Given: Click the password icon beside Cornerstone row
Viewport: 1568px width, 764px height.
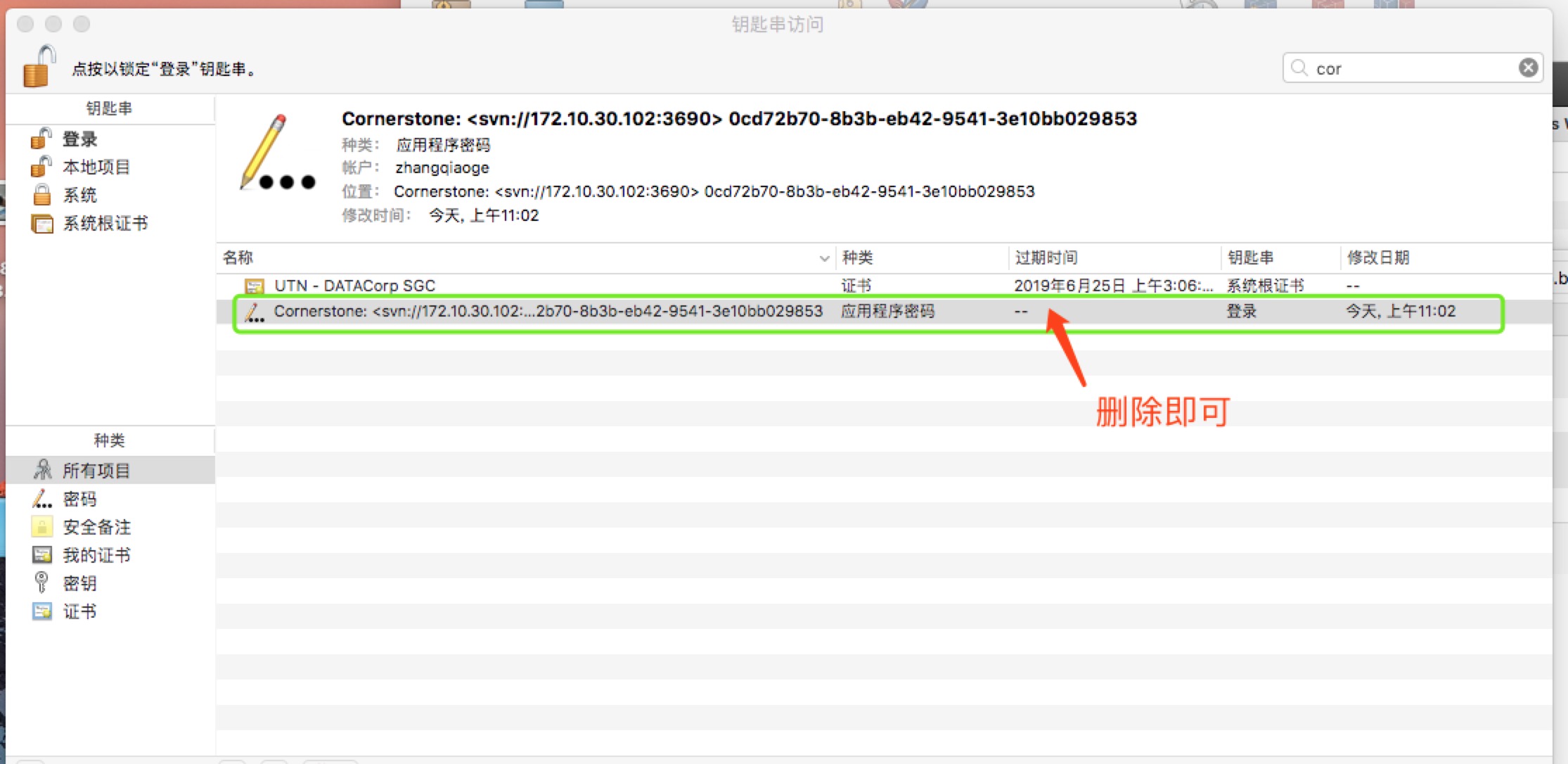Looking at the screenshot, I should (x=254, y=312).
